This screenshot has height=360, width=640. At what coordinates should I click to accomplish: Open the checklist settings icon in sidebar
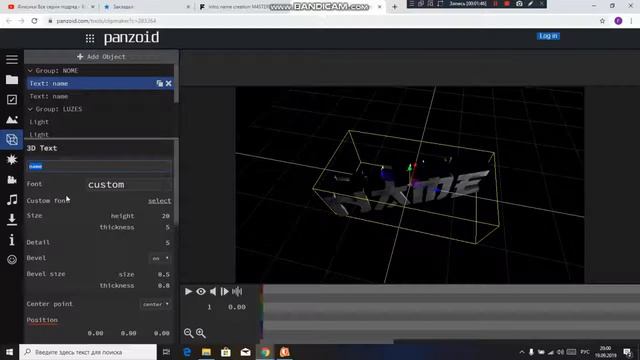pos(12,100)
